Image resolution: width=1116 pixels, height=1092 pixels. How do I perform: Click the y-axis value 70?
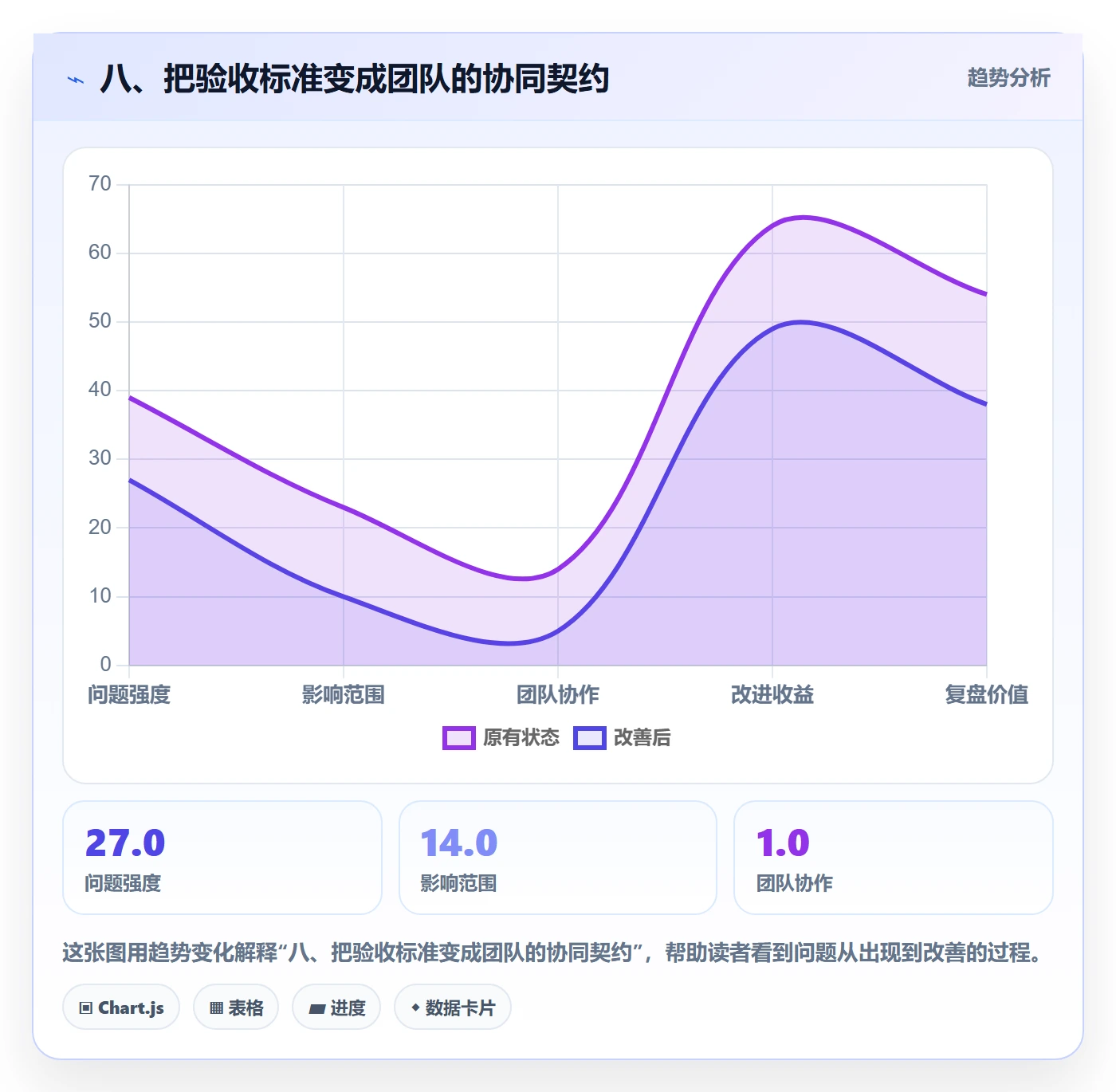[100, 184]
